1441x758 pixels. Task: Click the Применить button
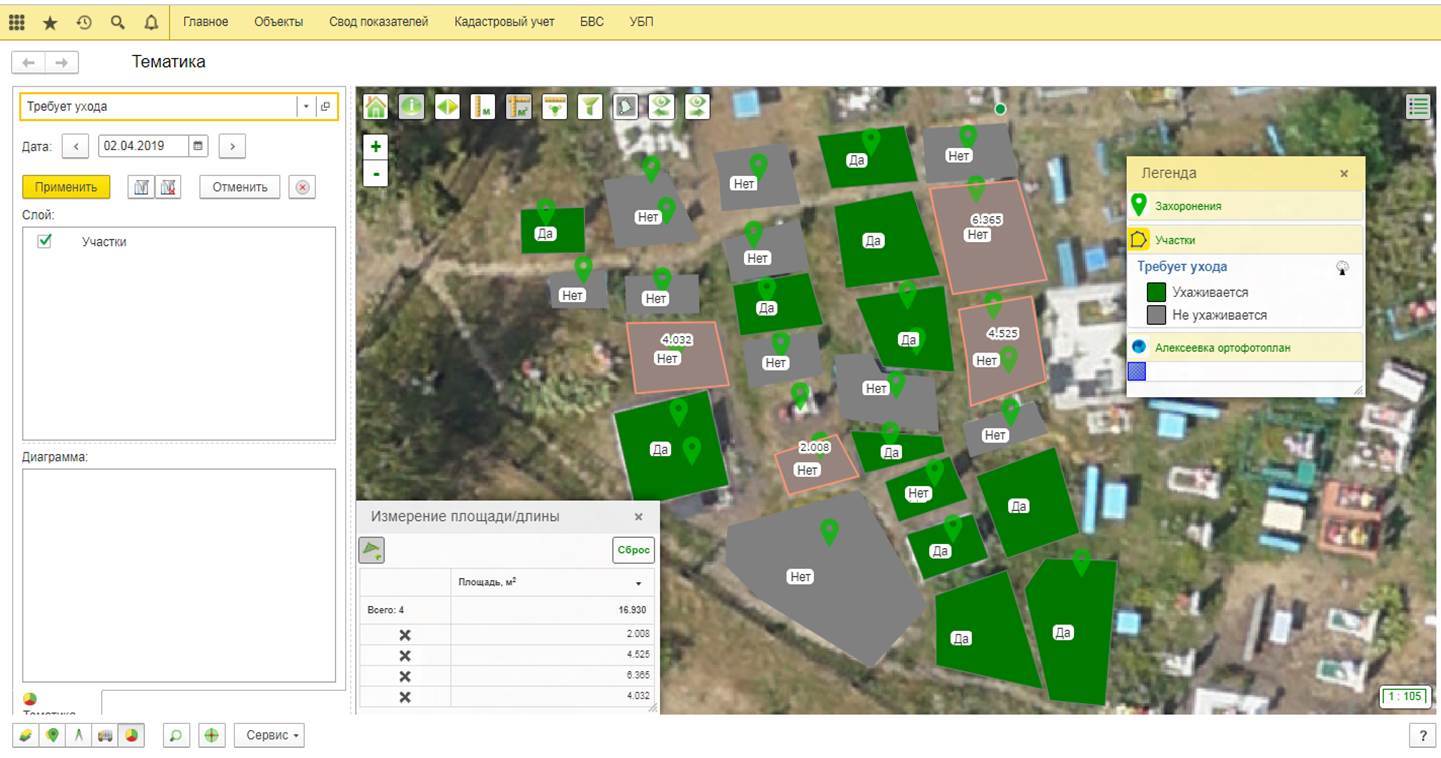click(66, 187)
